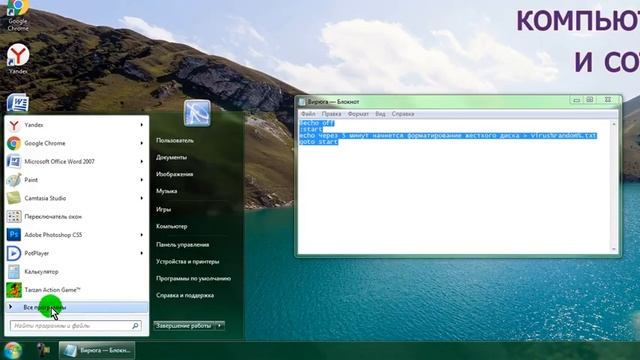Open Панель управления
This screenshot has height=360, width=640.
(182, 245)
